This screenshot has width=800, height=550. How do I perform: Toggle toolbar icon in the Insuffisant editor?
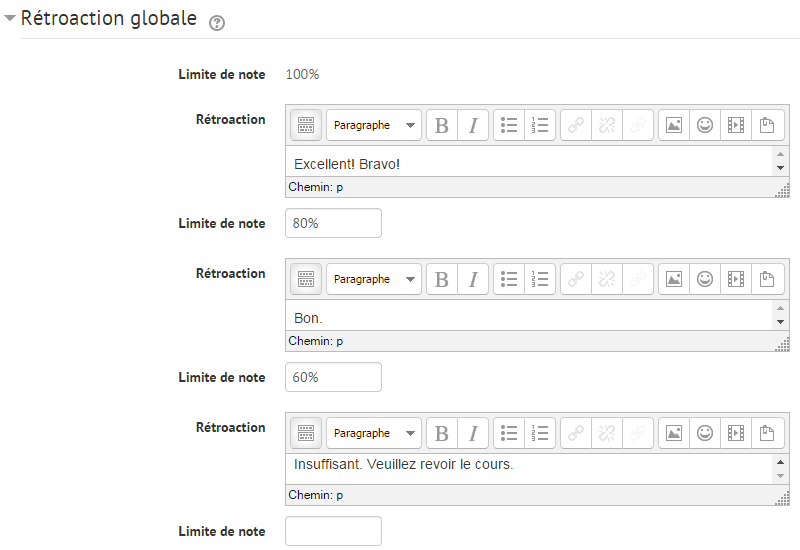click(x=306, y=433)
